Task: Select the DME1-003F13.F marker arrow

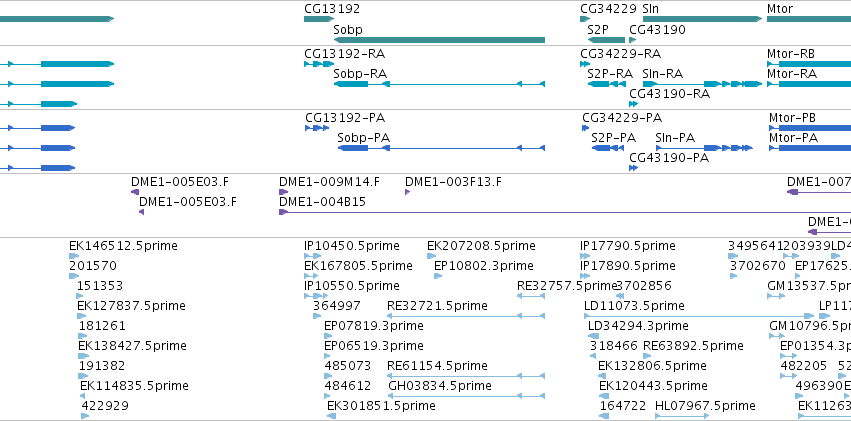Action: (x=408, y=192)
